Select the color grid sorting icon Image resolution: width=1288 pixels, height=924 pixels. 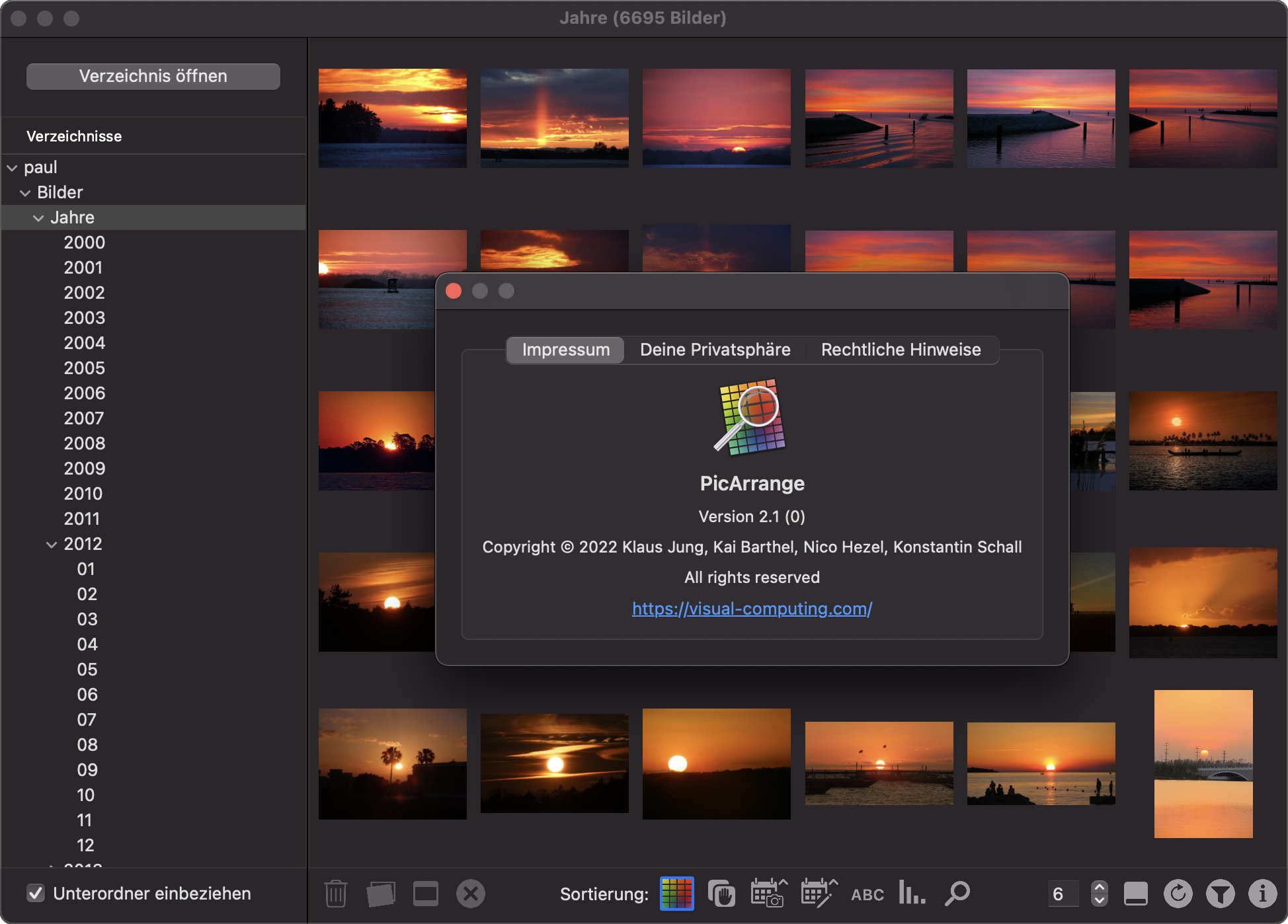pos(676,894)
